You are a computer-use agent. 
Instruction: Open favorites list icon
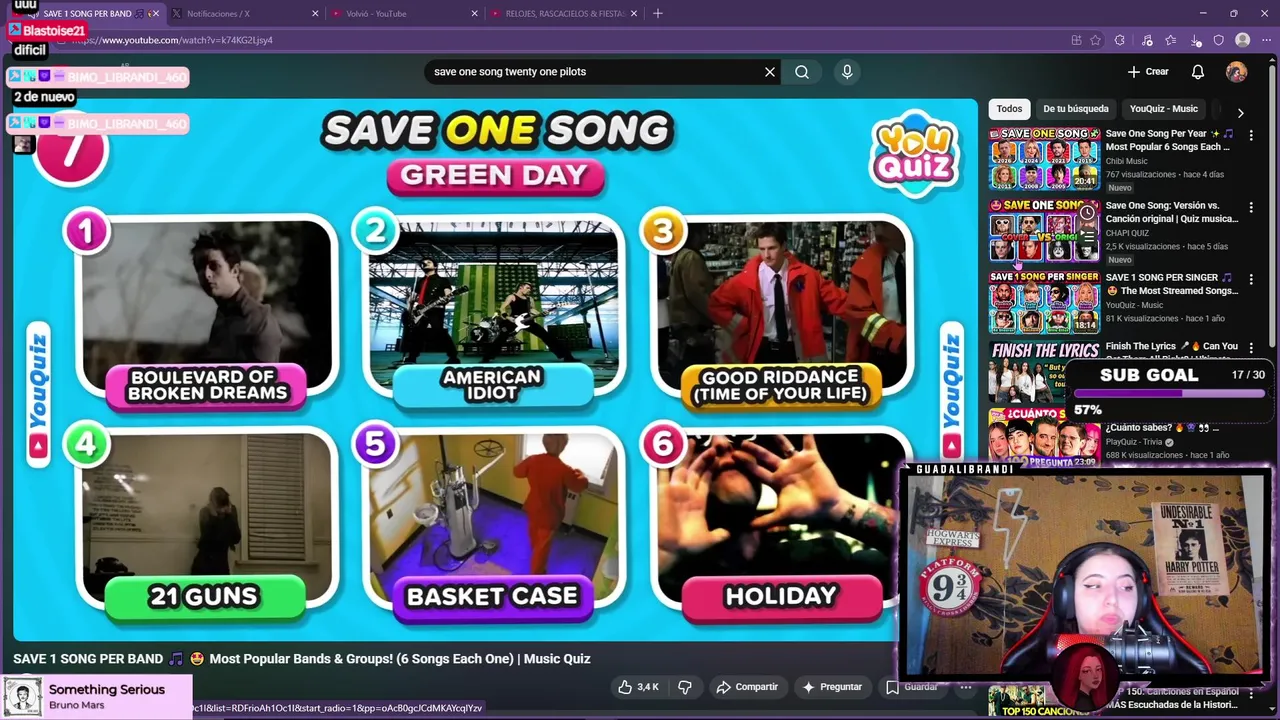tap(1171, 40)
